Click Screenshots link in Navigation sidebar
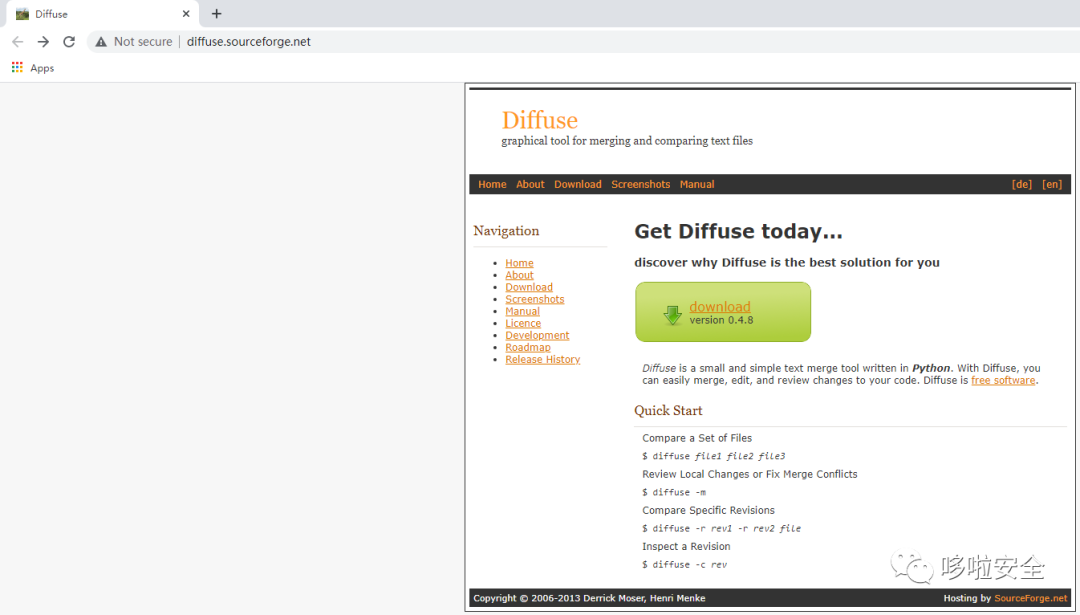The image size is (1080, 615). [534, 299]
